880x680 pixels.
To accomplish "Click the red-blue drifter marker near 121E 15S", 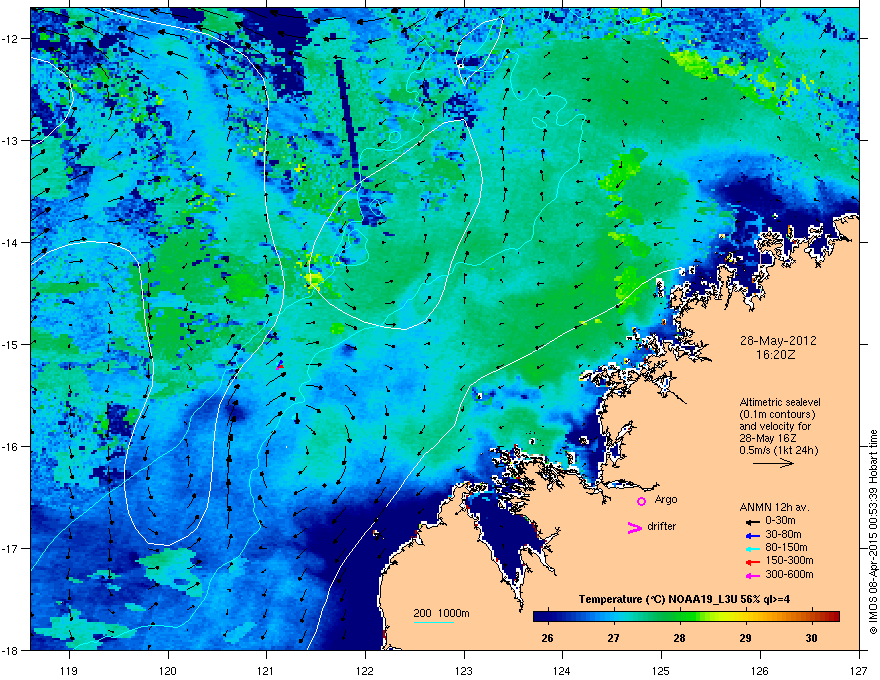I will pos(280,366).
